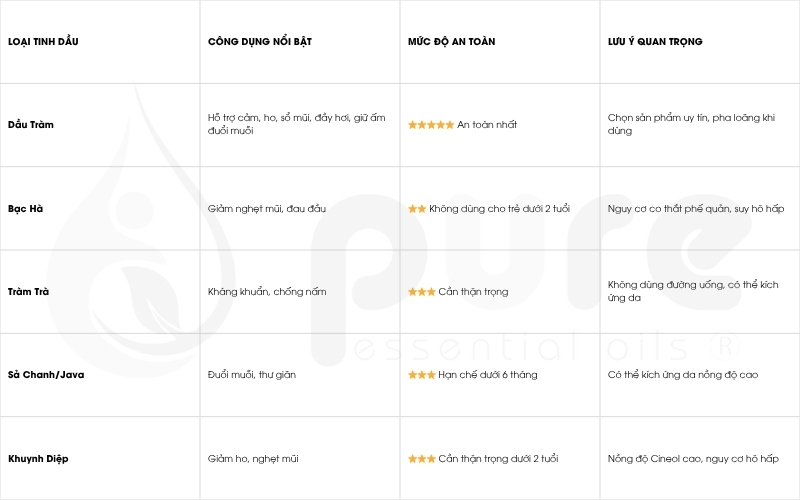The width and height of the screenshot is (800, 500).
Task: Click the star rating for Khuynh Diệp
Action: [x=421, y=459]
